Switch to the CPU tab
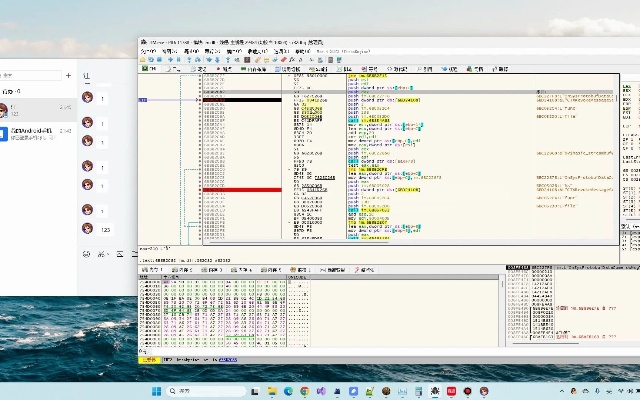This screenshot has height=400, width=640. tap(150, 69)
